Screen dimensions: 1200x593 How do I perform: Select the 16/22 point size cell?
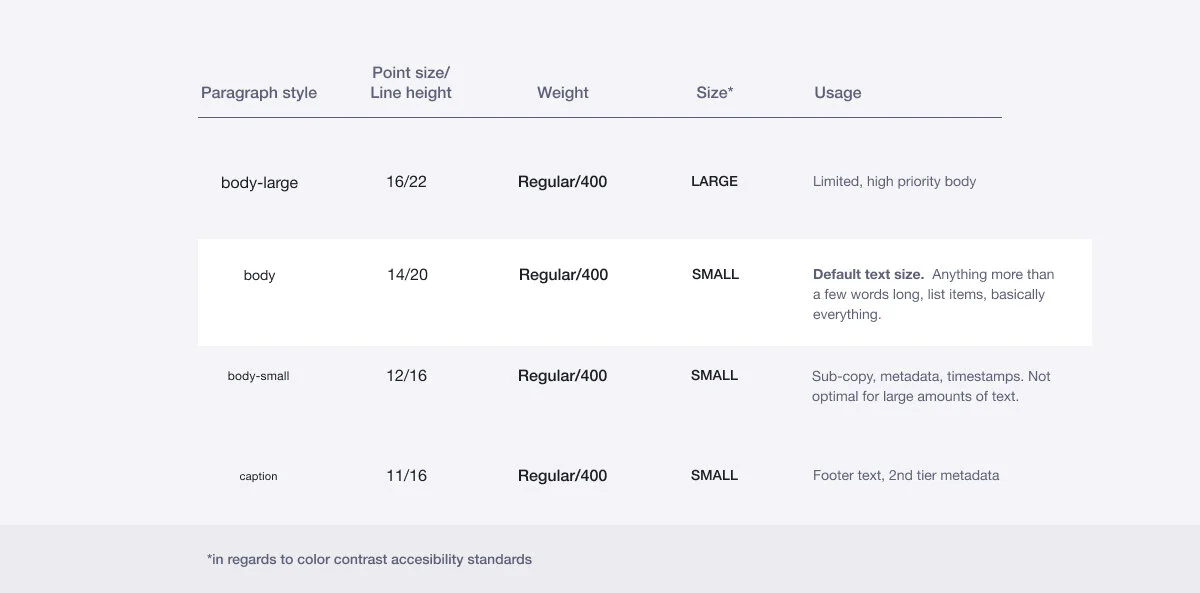pos(407,182)
